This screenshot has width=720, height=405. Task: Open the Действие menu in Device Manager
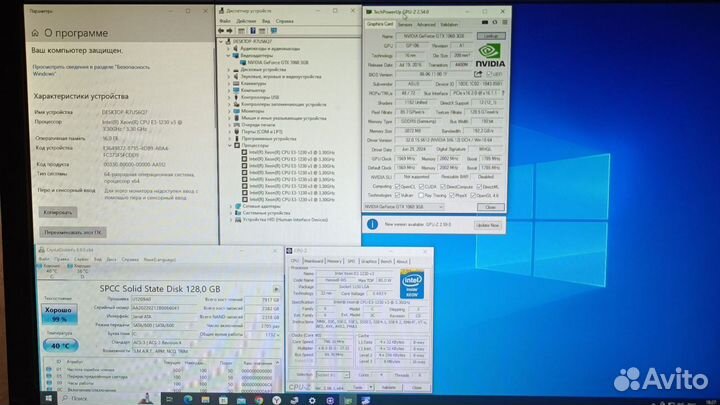[246, 21]
